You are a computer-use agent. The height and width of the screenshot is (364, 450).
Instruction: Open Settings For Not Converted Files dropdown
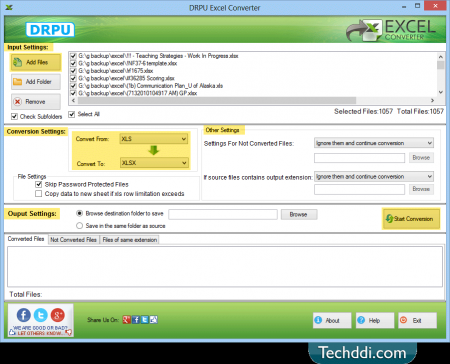pyautogui.click(x=374, y=143)
